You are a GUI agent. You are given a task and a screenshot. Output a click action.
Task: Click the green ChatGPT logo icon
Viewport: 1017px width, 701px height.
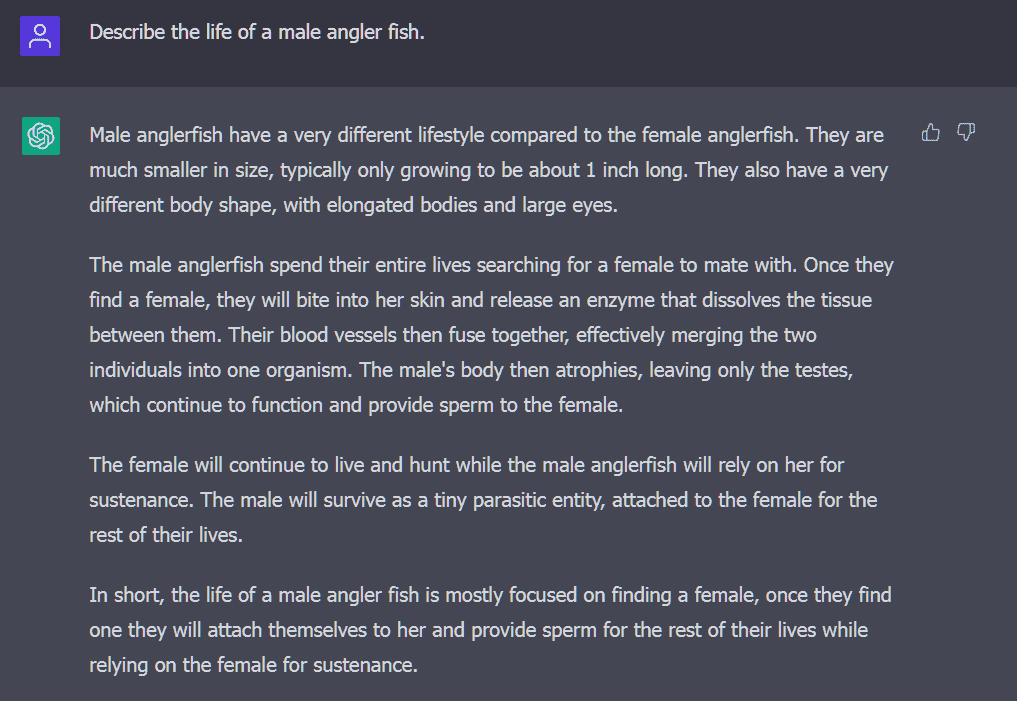click(41, 136)
